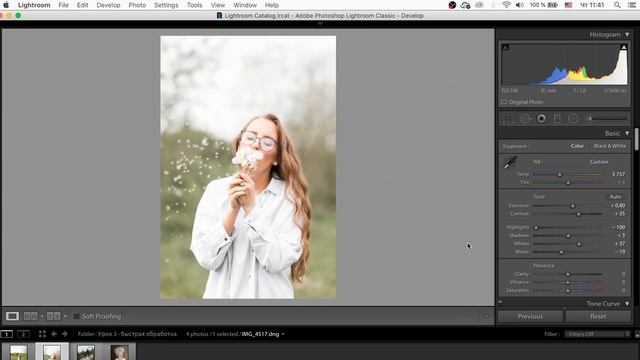Adjust the Highlights slider handle
Viewport: 640px width, 360px height.
pyautogui.click(x=536, y=227)
